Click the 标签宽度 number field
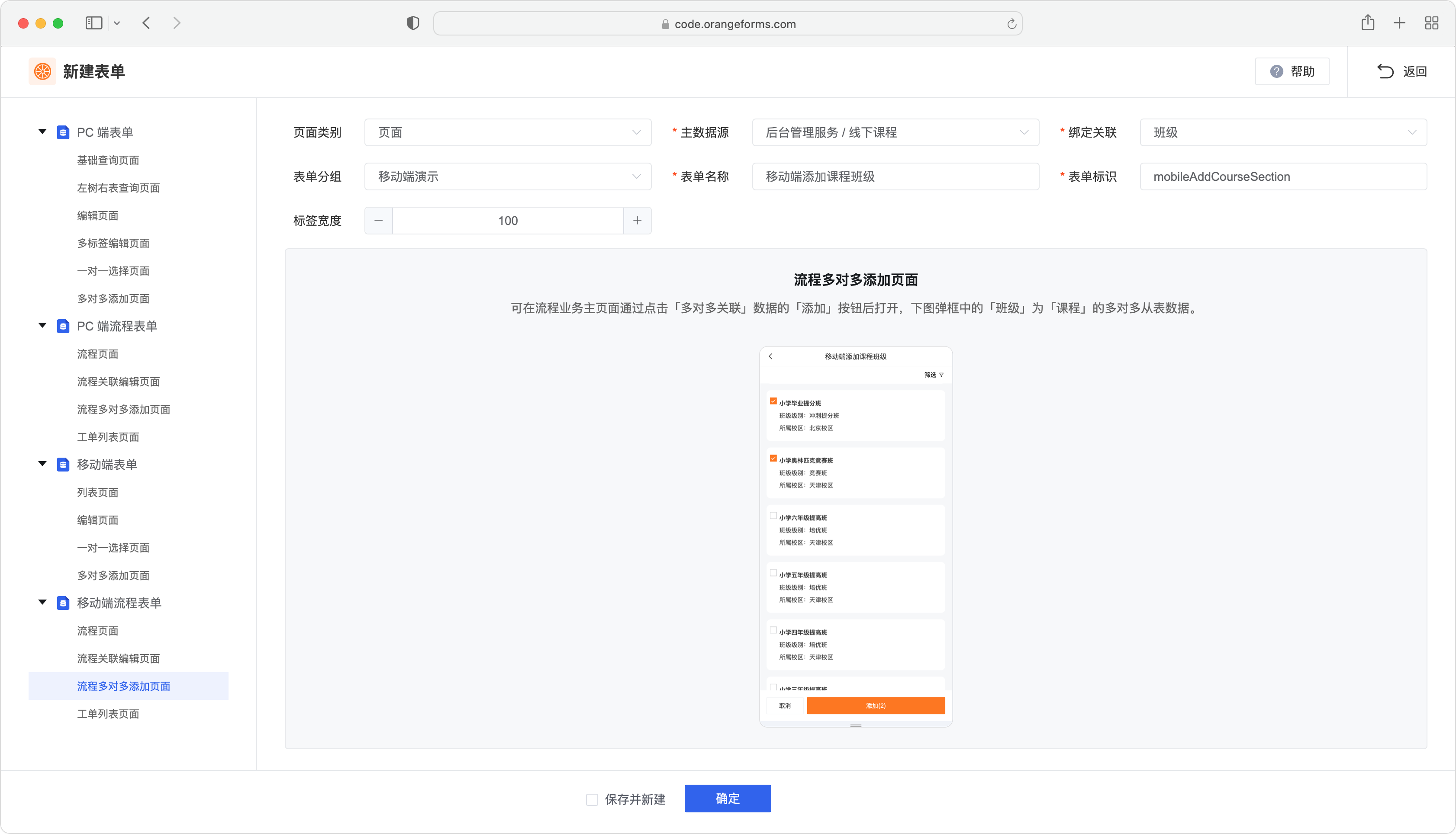Image resolution: width=1456 pixels, height=834 pixels. point(508,221)
